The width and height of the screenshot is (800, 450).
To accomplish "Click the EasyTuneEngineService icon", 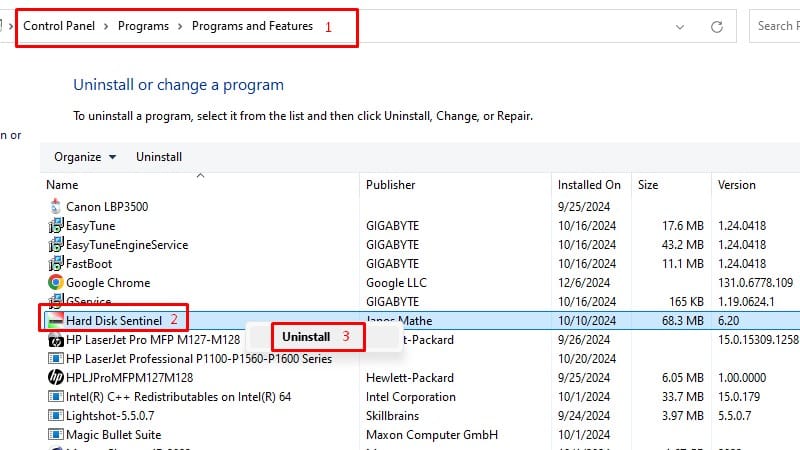I will tap(56, 244).
